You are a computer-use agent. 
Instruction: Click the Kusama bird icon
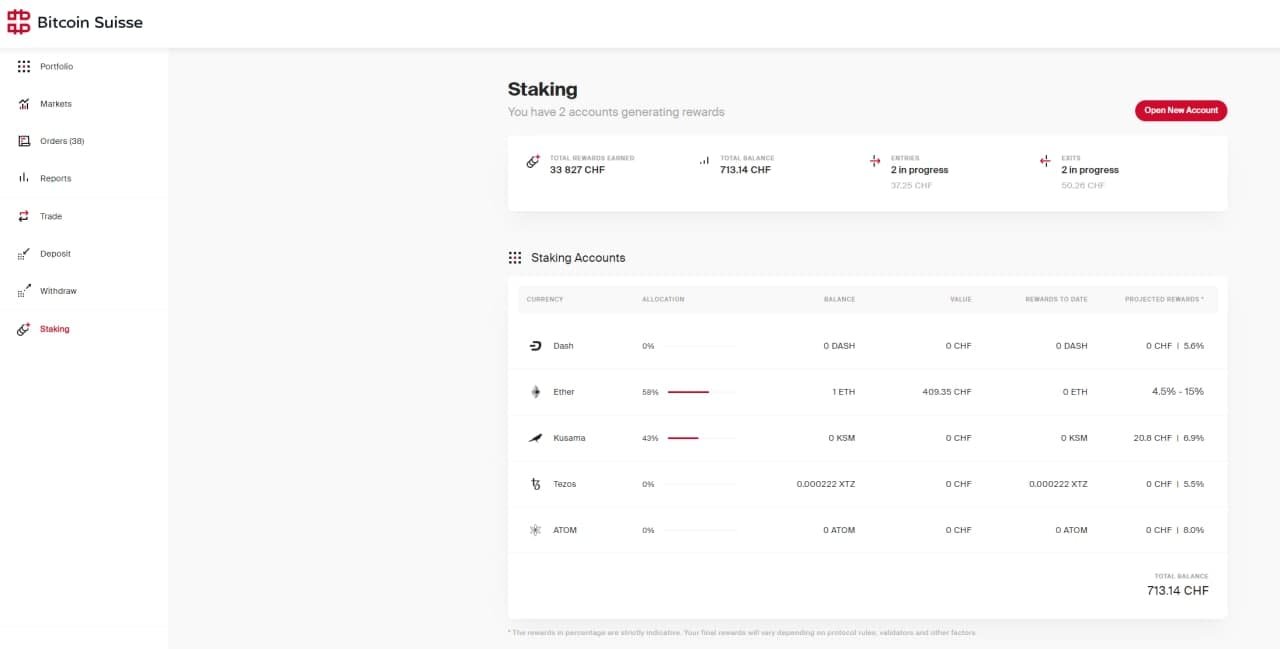535,438
